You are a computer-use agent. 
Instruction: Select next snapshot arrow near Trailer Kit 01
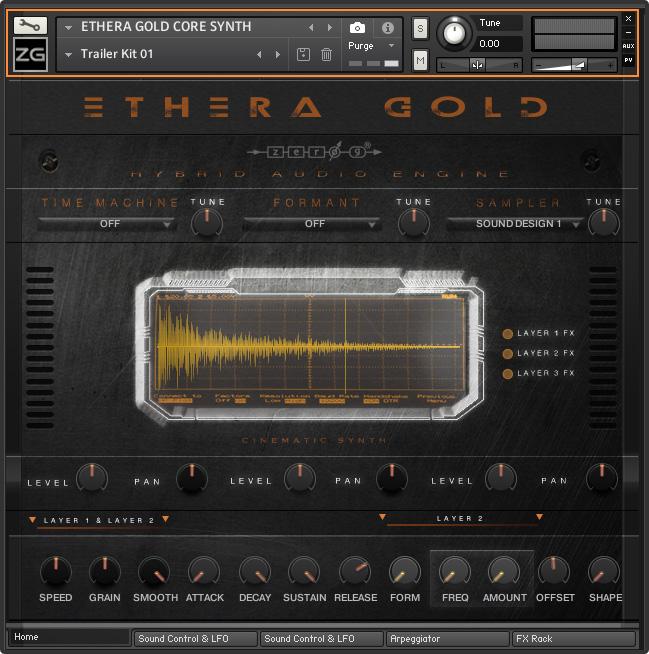coord(278,55)
